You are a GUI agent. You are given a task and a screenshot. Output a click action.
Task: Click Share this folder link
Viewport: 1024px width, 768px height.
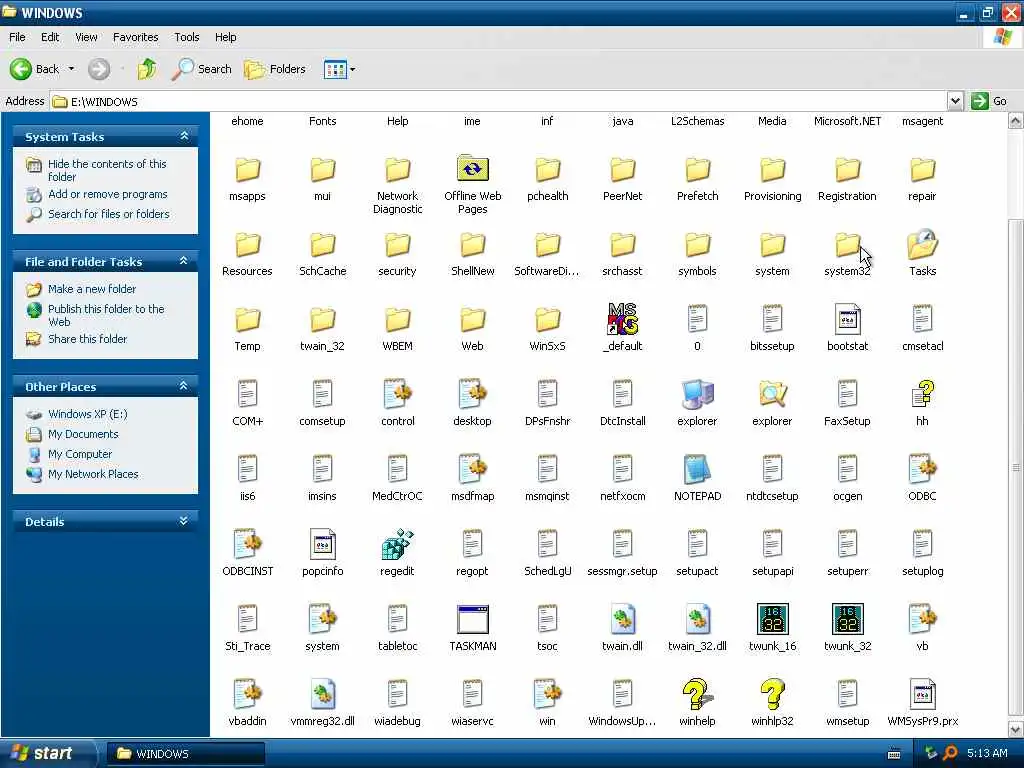click(88, 339)
